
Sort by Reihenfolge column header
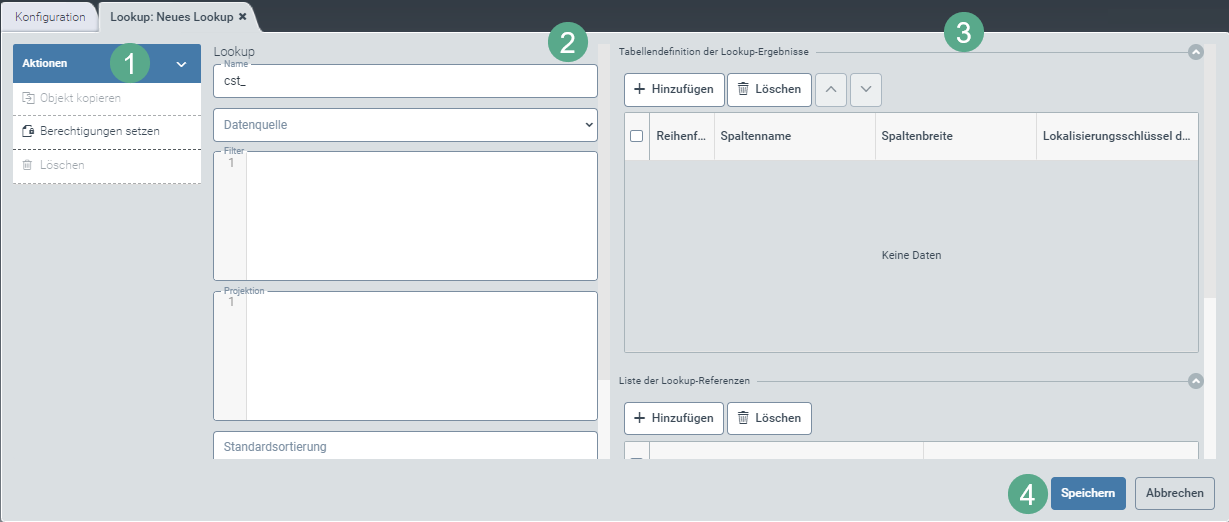click(682, 136)
